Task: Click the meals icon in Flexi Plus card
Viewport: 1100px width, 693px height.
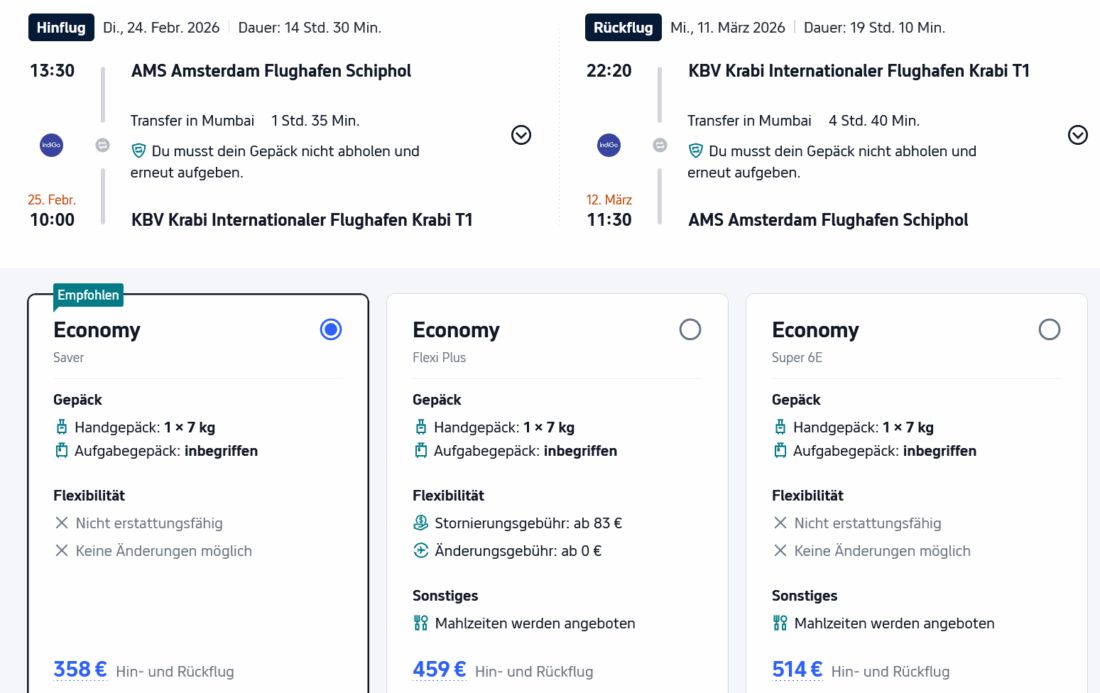Action: point(421,624)
